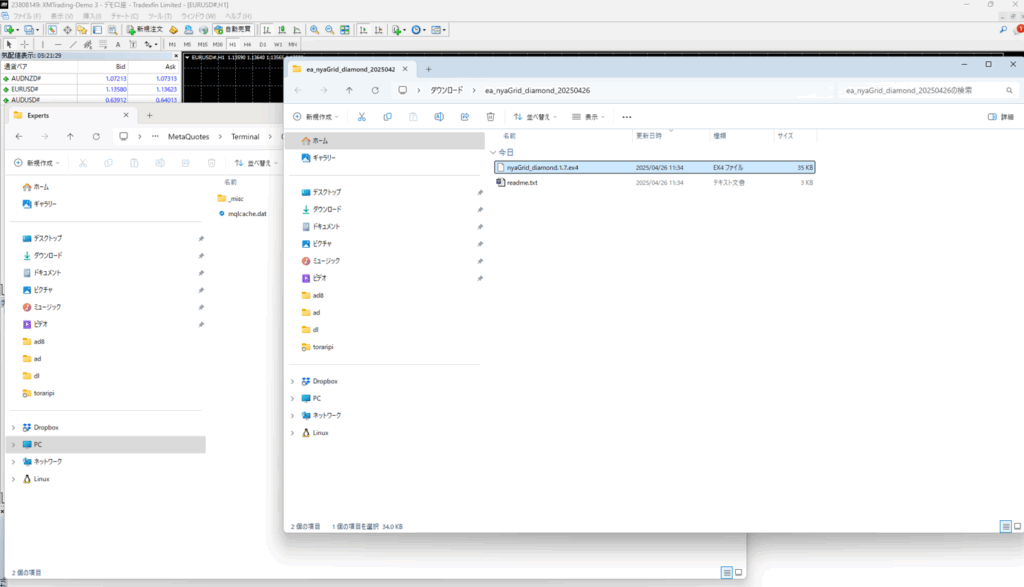Viewport: 1024px width, 587px height.
Task: Open the MetaTrader Navigator panel icon
Action: click(82, 29)
